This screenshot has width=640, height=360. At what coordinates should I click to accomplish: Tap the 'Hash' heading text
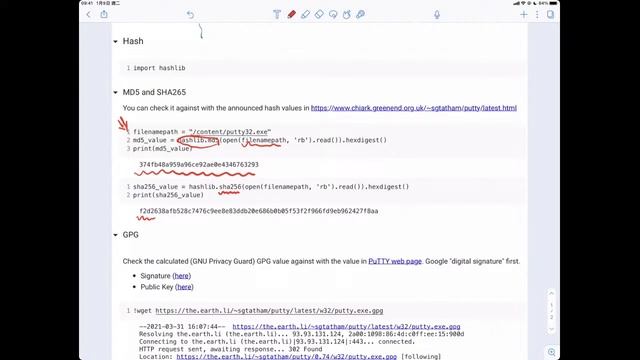coord(133,41)
